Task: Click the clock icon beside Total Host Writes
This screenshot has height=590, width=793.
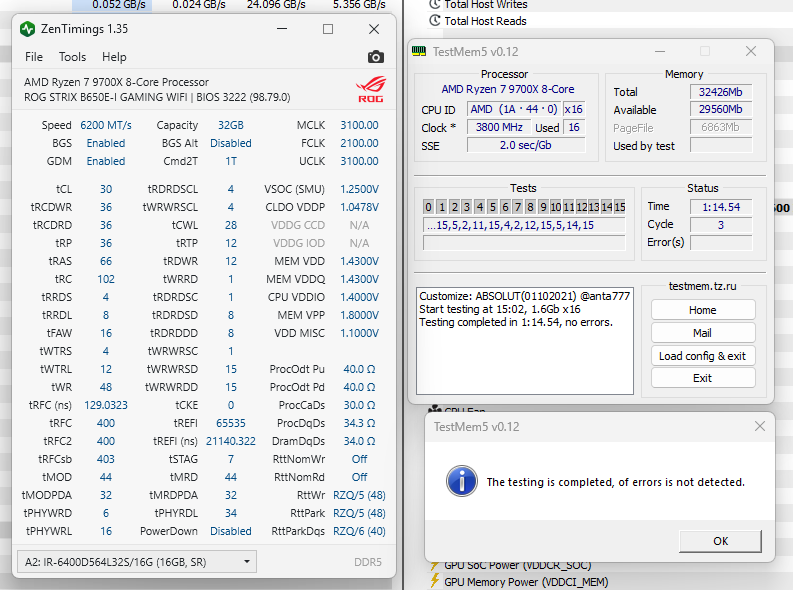Action: click(x=435, y=5)
